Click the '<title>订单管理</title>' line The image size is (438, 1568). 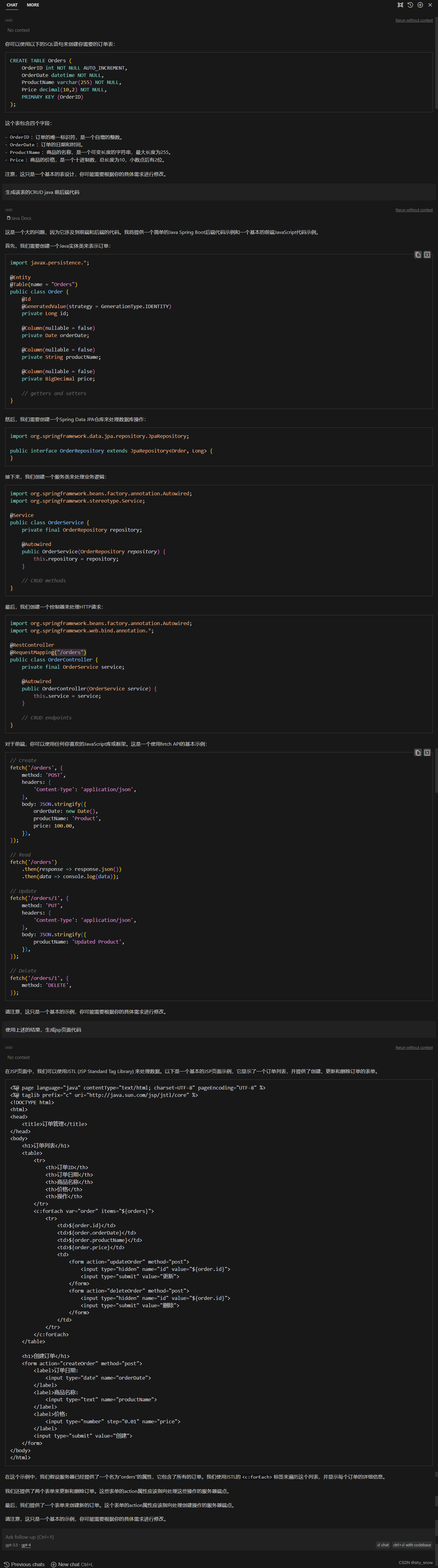pos(55,1124)
